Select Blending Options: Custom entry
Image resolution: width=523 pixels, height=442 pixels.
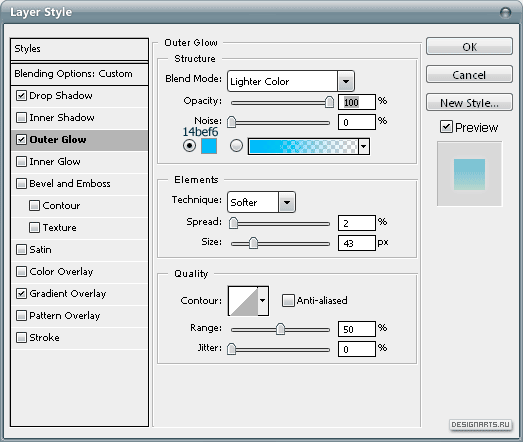(x=79, y=74)
